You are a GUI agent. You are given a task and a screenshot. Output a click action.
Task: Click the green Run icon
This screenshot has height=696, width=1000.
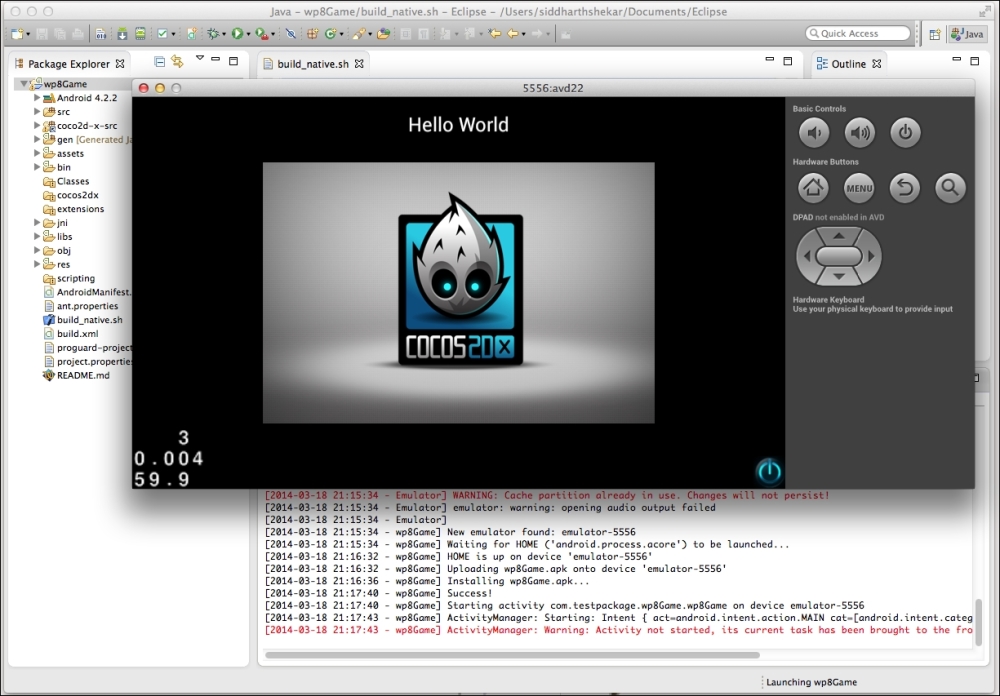point(237,34)
